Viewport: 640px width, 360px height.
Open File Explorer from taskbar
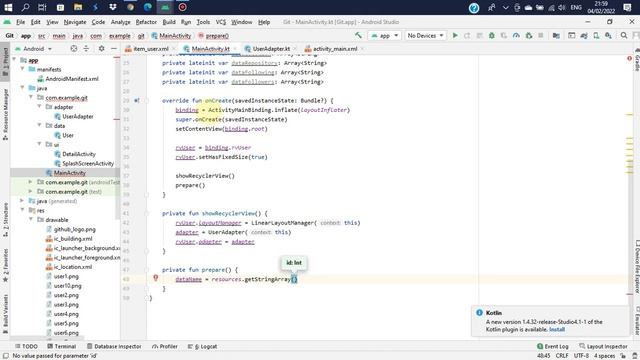(78, 7)
